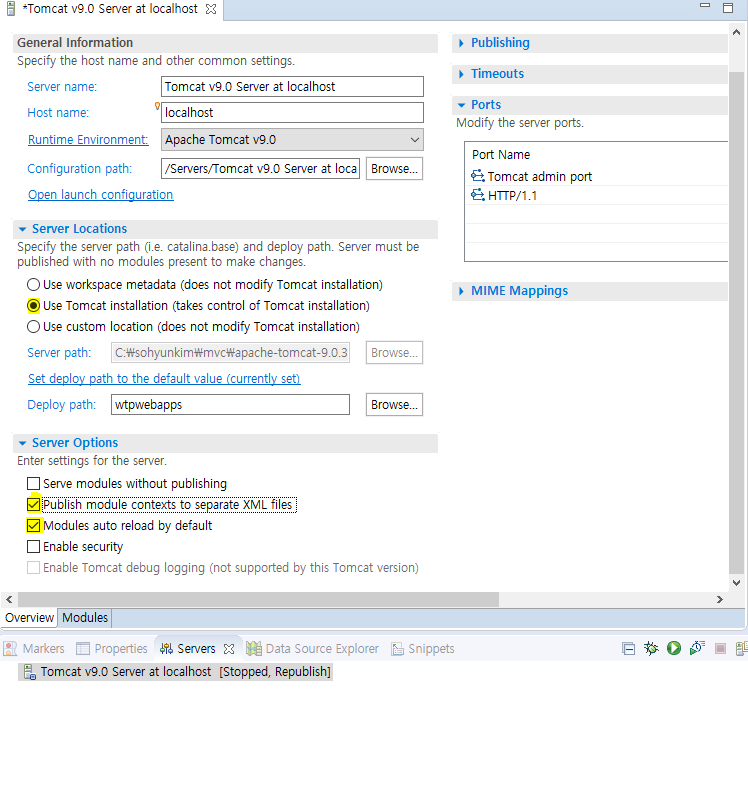Toggle Modules auto reload by default
The image size is (748, 805).
point(33,526)
